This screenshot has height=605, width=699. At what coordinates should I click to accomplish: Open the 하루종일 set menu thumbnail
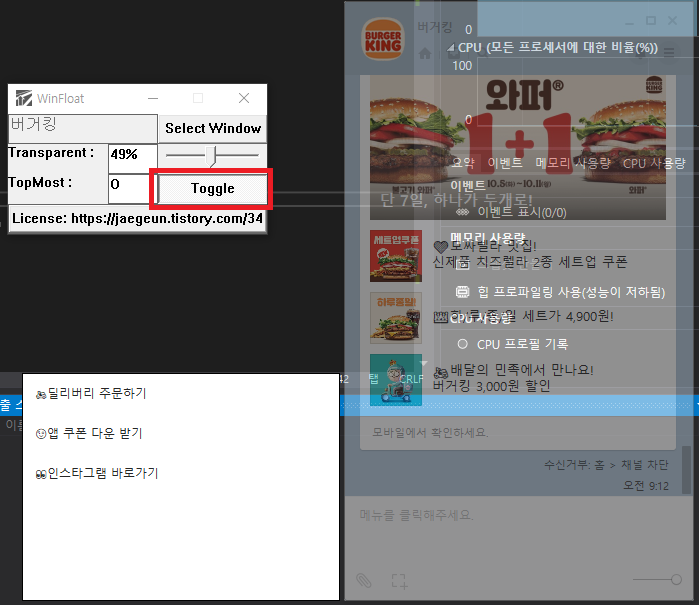[395, 318]
